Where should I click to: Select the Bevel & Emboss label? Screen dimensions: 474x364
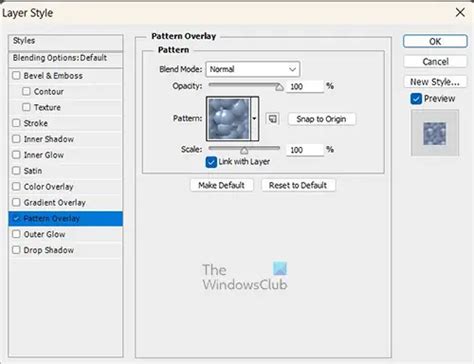coord(53,76)
